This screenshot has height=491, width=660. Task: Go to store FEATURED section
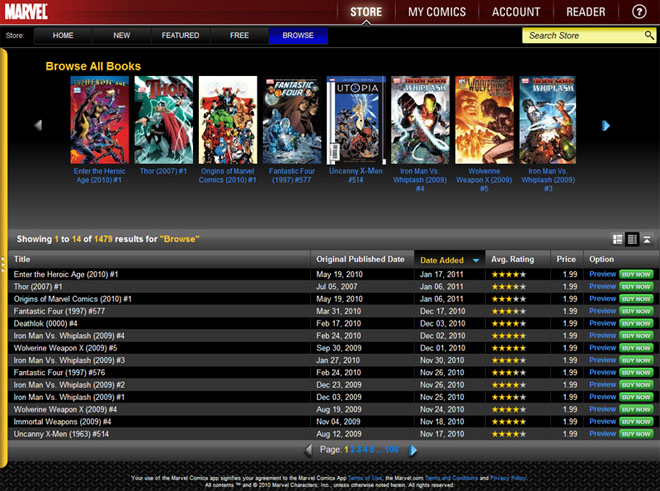click(180, 35)
